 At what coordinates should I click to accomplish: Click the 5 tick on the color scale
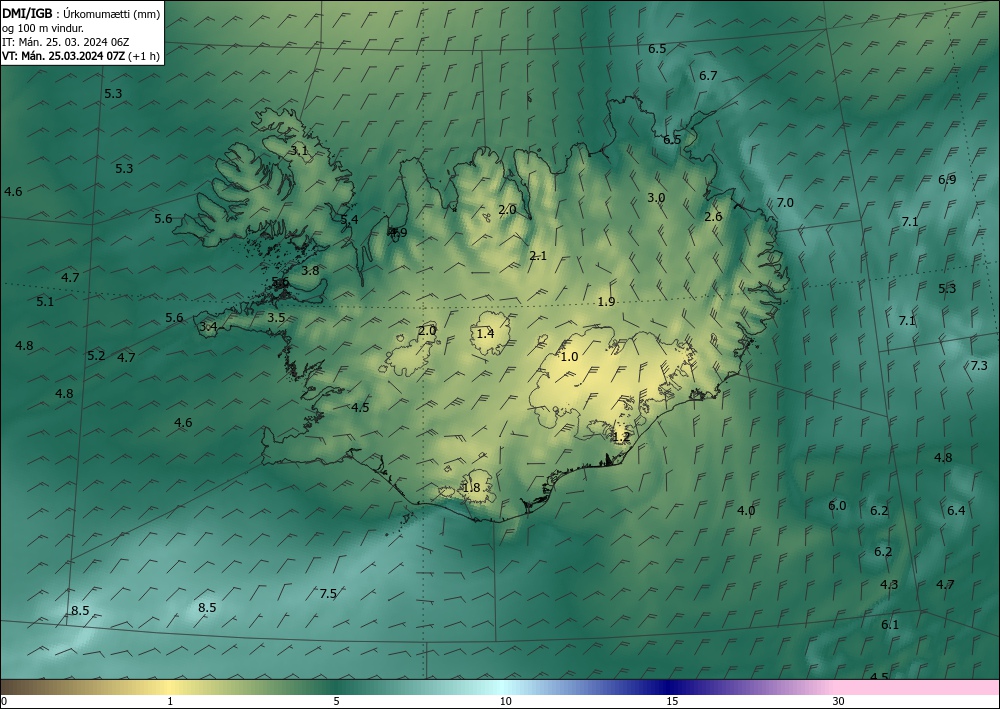tap(336, 701)
